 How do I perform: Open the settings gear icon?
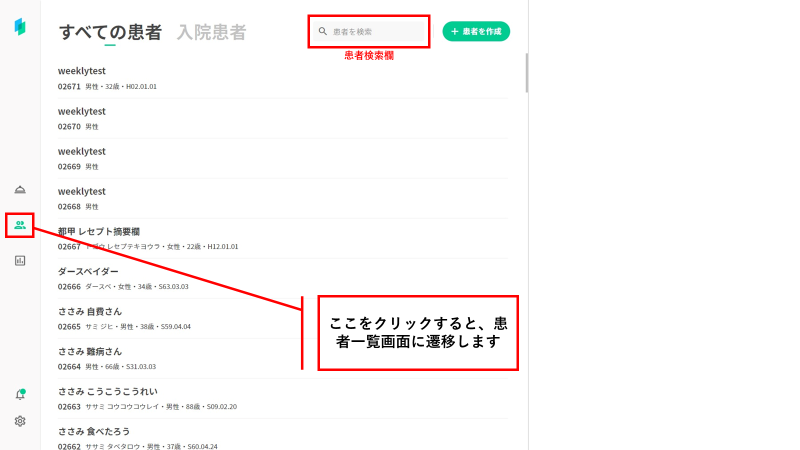[x=20, y=421]
